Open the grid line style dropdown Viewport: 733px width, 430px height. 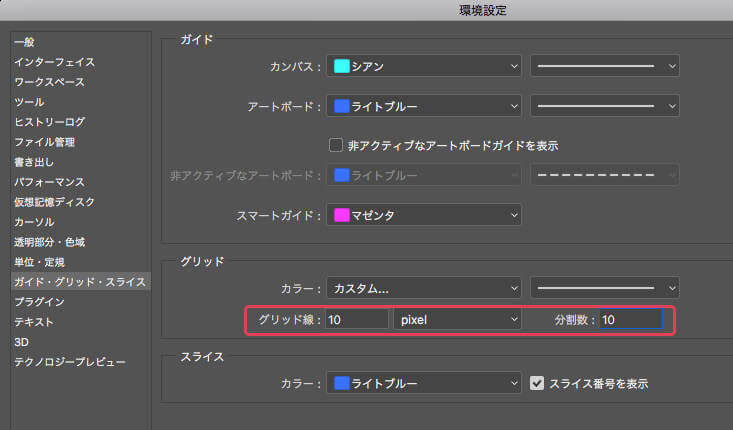click(604, 288)
